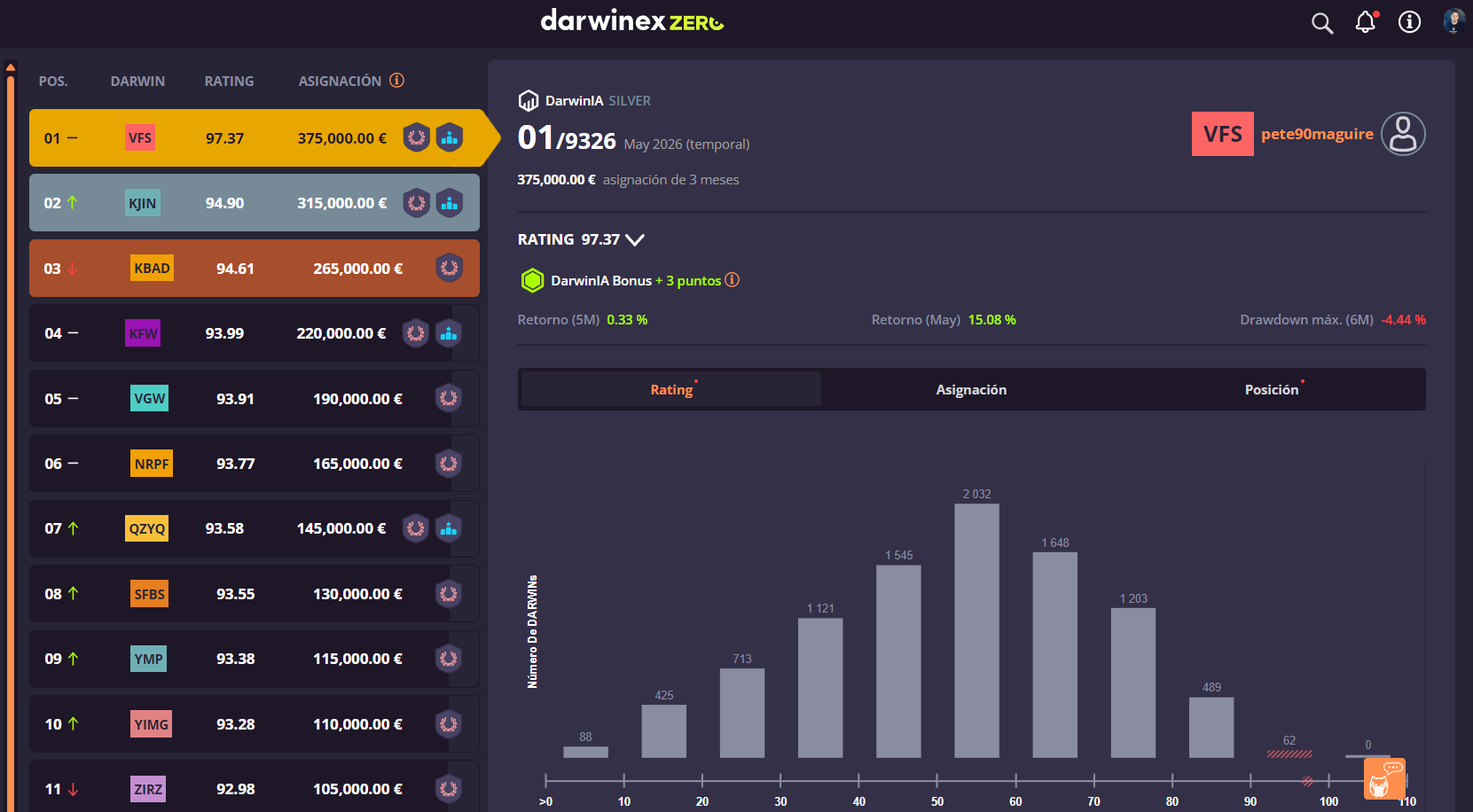Expand the RATING 97.37 chevron

(x=635, y=239)
